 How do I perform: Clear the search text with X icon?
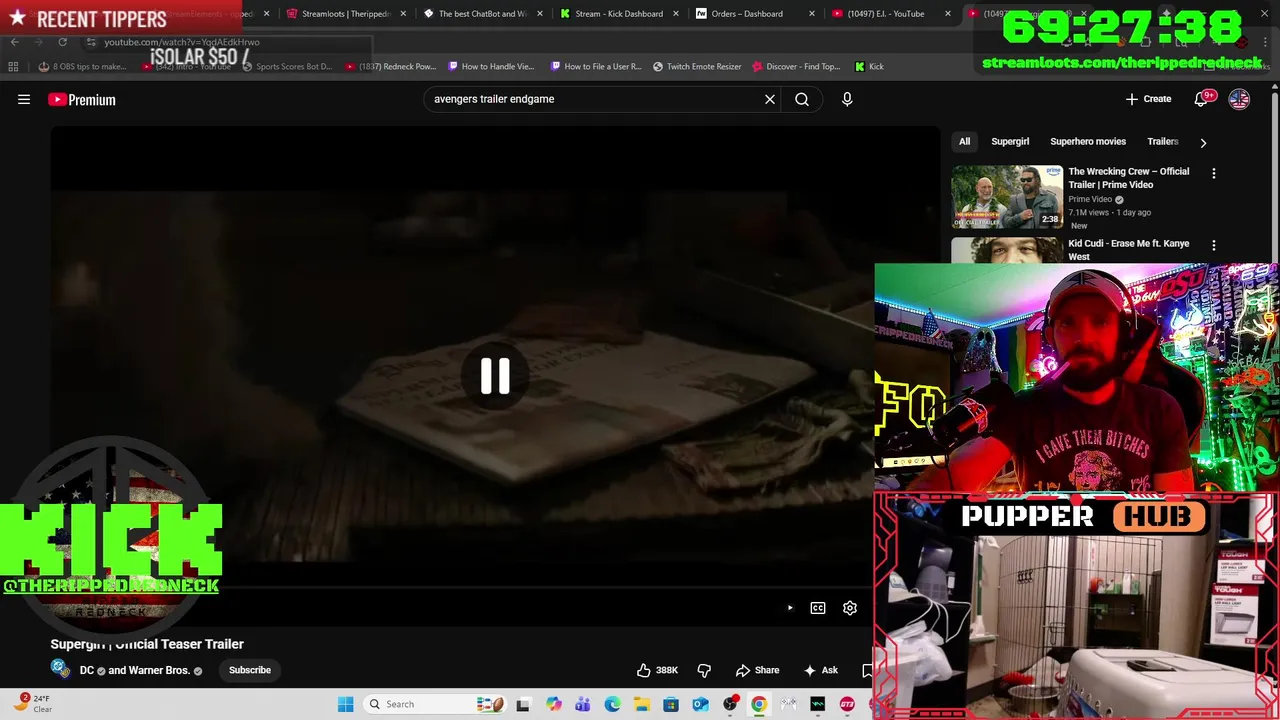(x=770, y=99)
